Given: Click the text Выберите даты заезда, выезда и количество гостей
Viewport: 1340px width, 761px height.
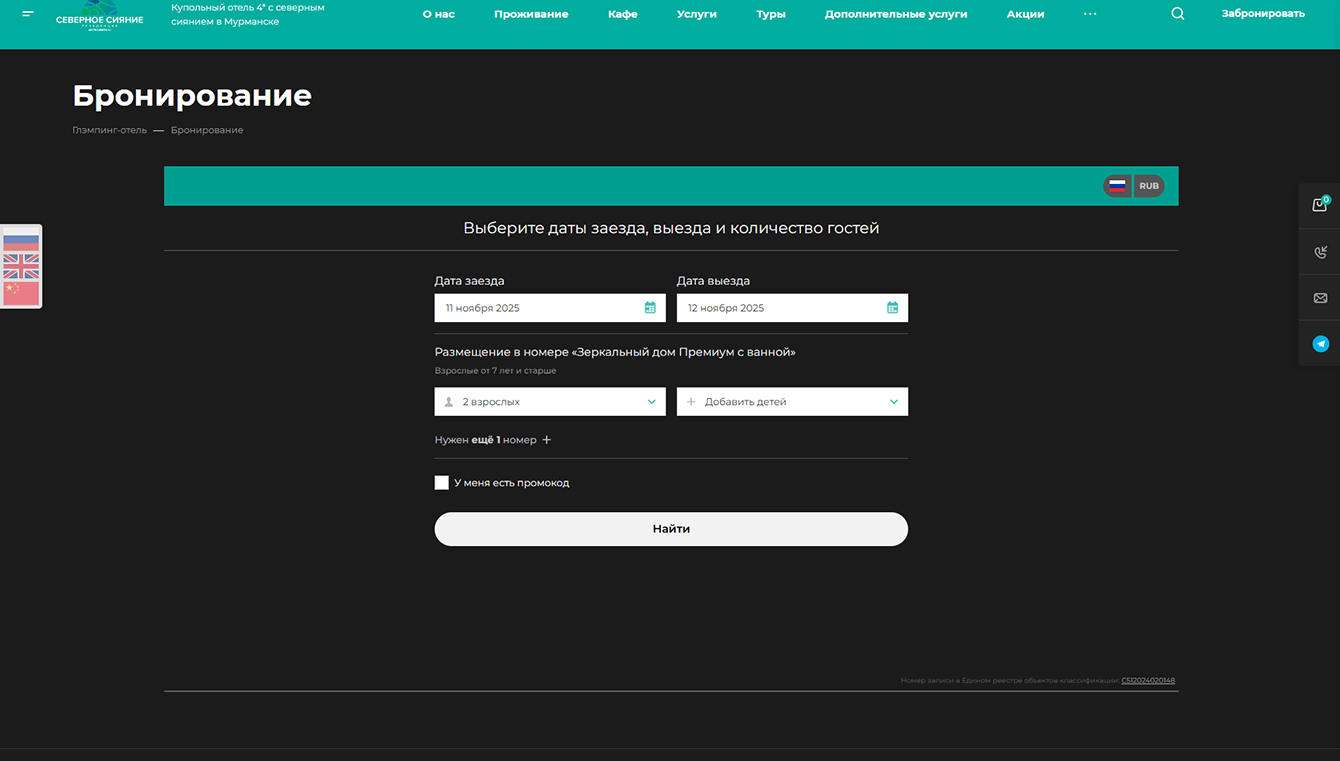Looking at the screenshot, I should tap(671, 228).
